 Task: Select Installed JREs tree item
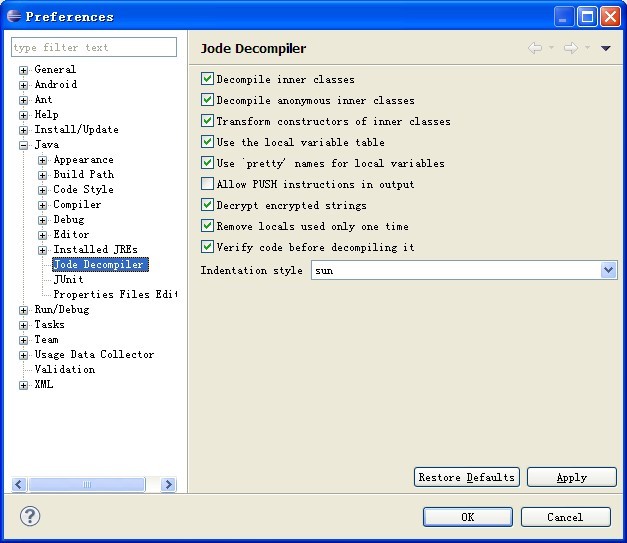96,249
